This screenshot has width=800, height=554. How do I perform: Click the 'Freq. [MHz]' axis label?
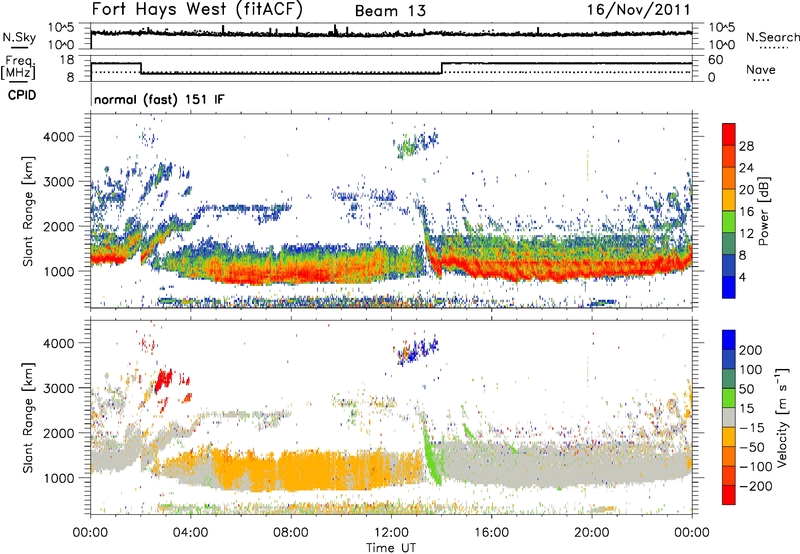[x=18, y=67]
